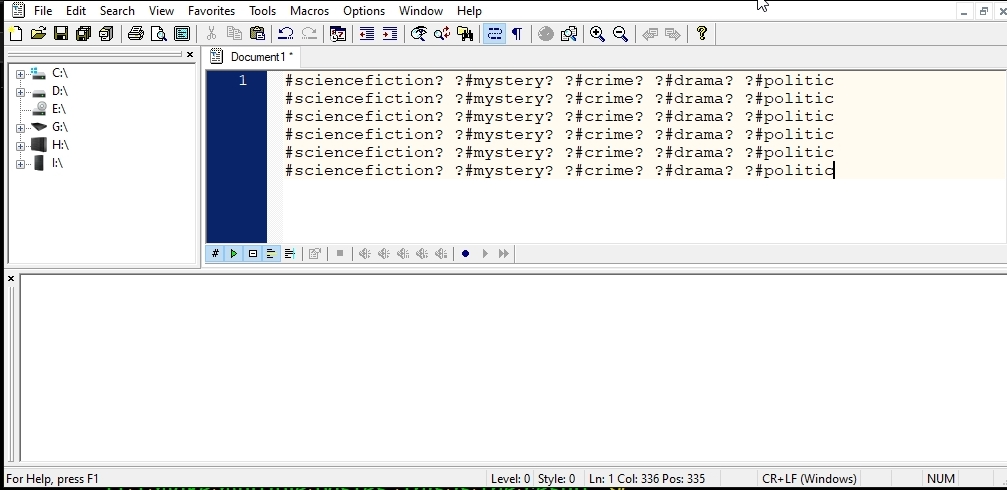
Task: Open Find in Files with binoculars icon
Action: pos(465,33)
